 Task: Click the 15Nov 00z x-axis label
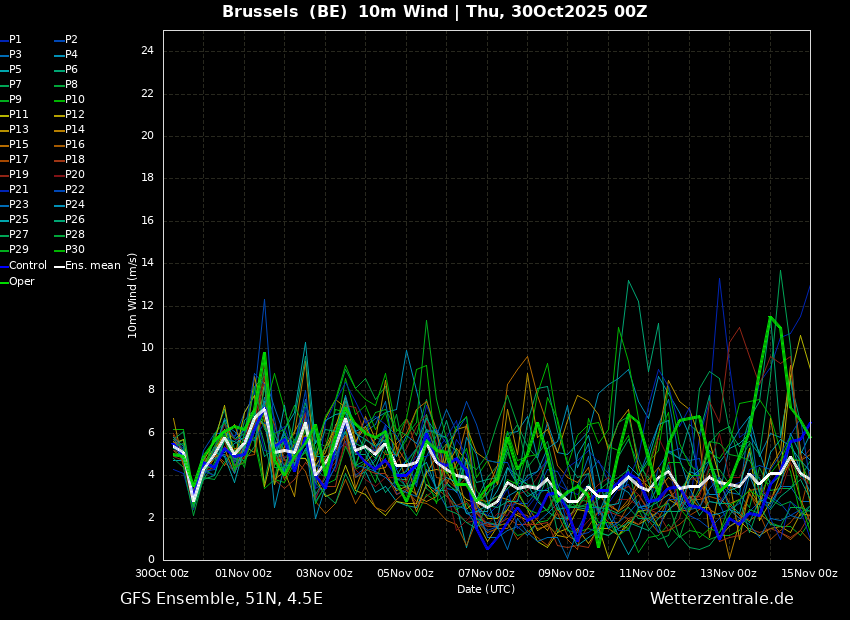click(809, 573)
